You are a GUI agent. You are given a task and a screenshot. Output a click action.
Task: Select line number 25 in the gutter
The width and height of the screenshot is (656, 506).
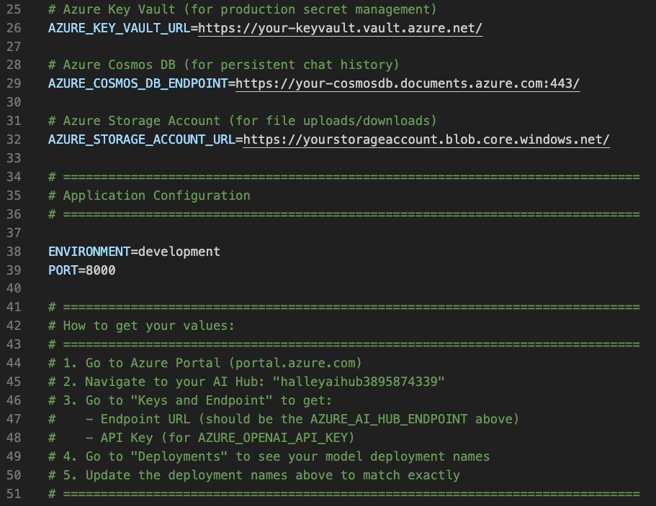(x=14, y=9)
